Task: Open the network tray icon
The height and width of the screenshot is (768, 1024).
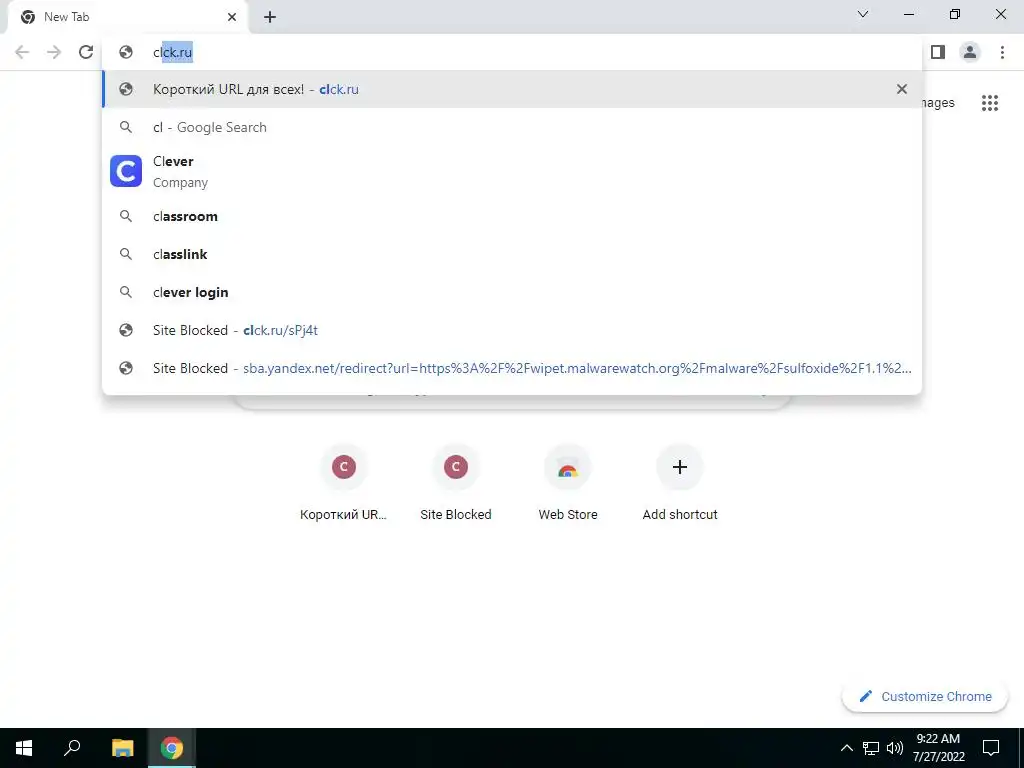Action: tap(871, 748)
